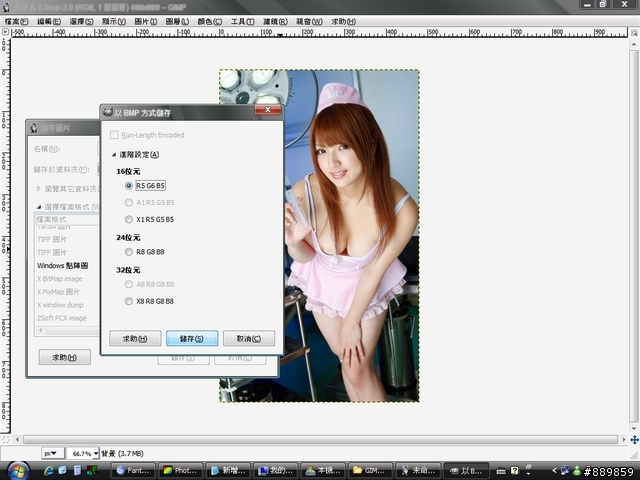This screenshot has height=480, width=640.
Task: Click the photo on the canvas
Action: (319, 236)
